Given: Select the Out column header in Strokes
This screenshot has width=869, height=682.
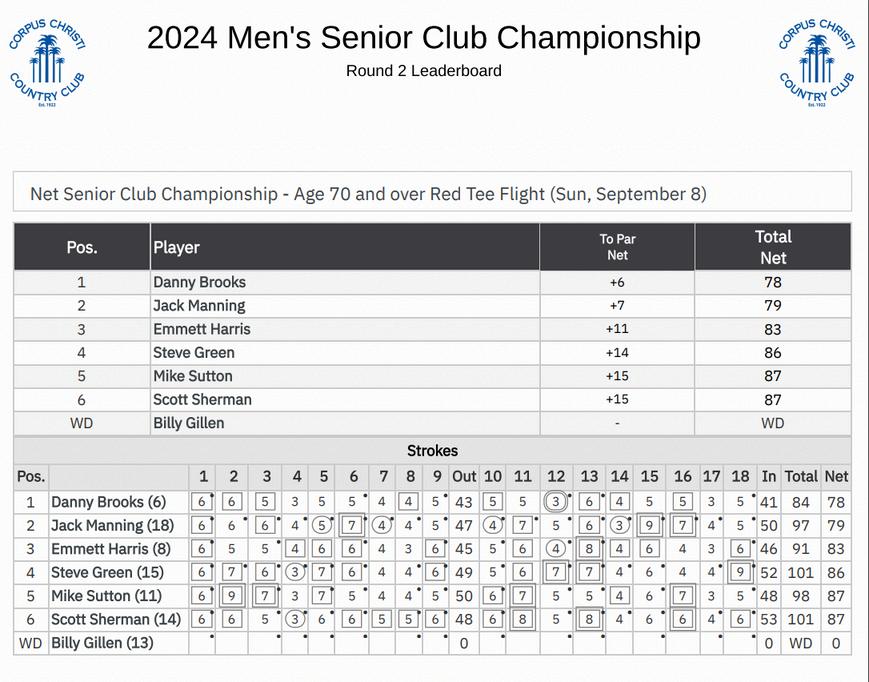Looking at the screenshot, I should [464, 477].
